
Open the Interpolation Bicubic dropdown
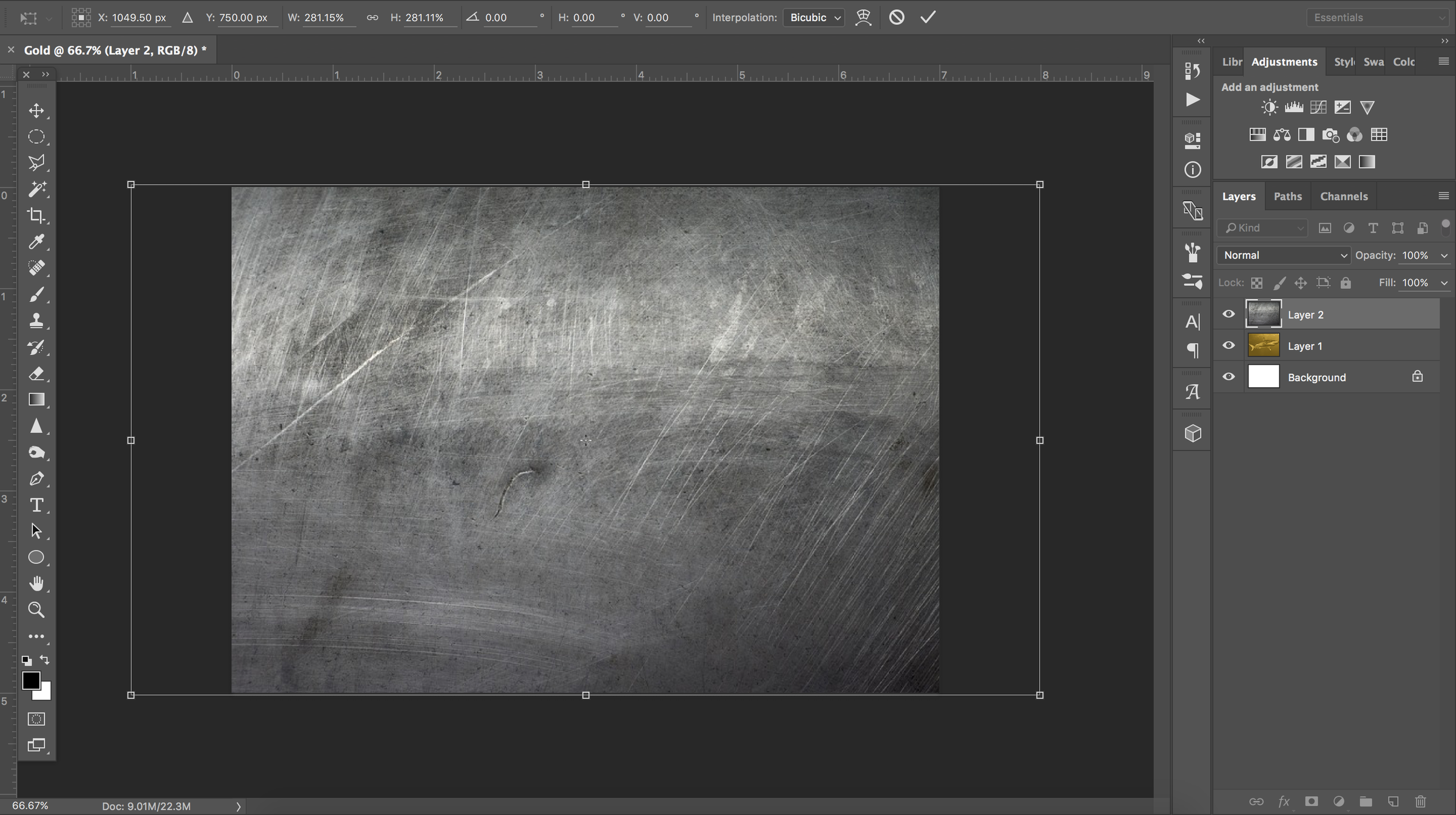pyautogui.click(x=814, y=18)
